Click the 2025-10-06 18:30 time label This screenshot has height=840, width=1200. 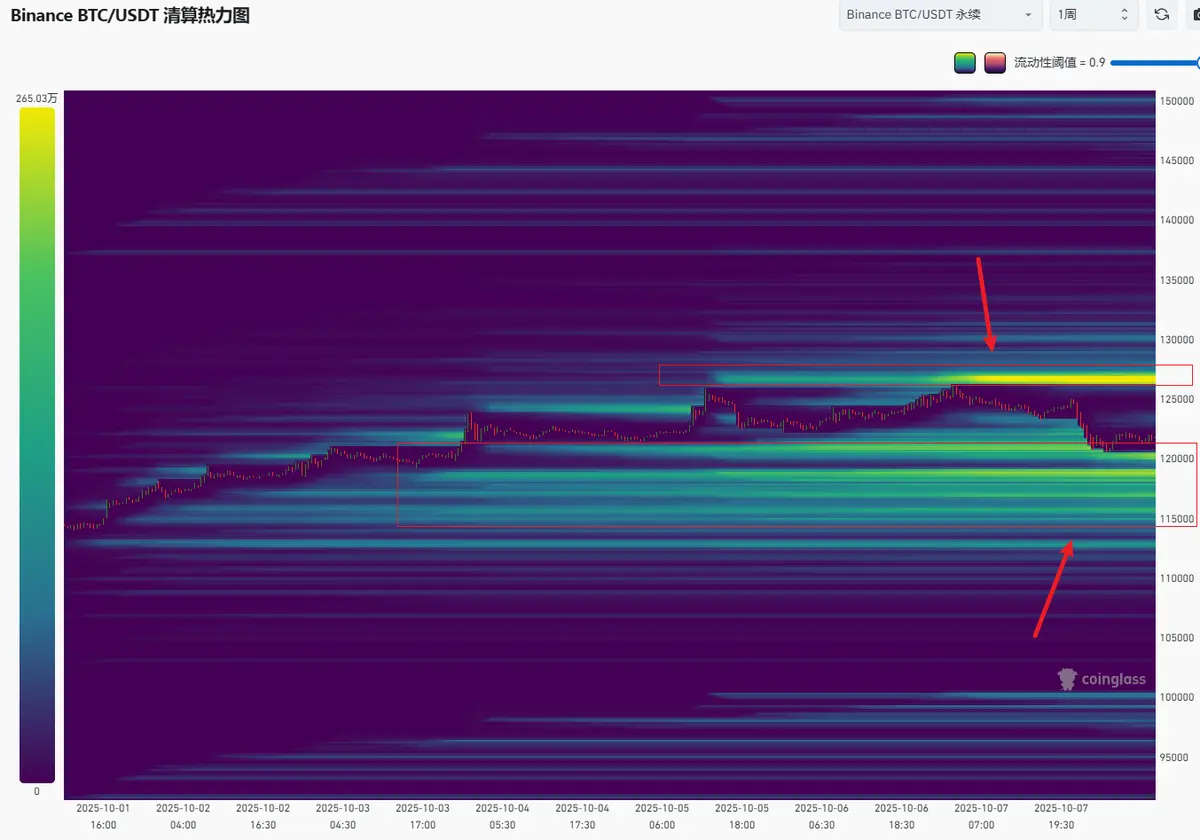click(902, 816)
